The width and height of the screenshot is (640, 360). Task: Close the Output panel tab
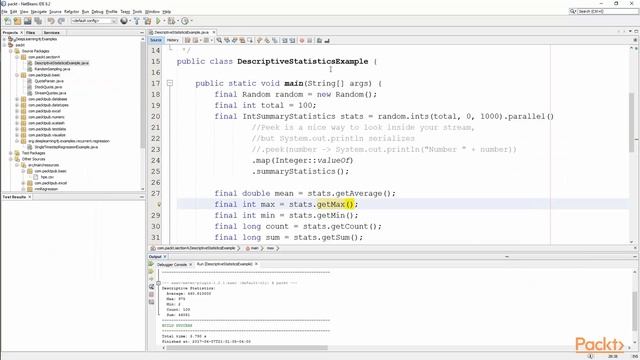(165, 257)
